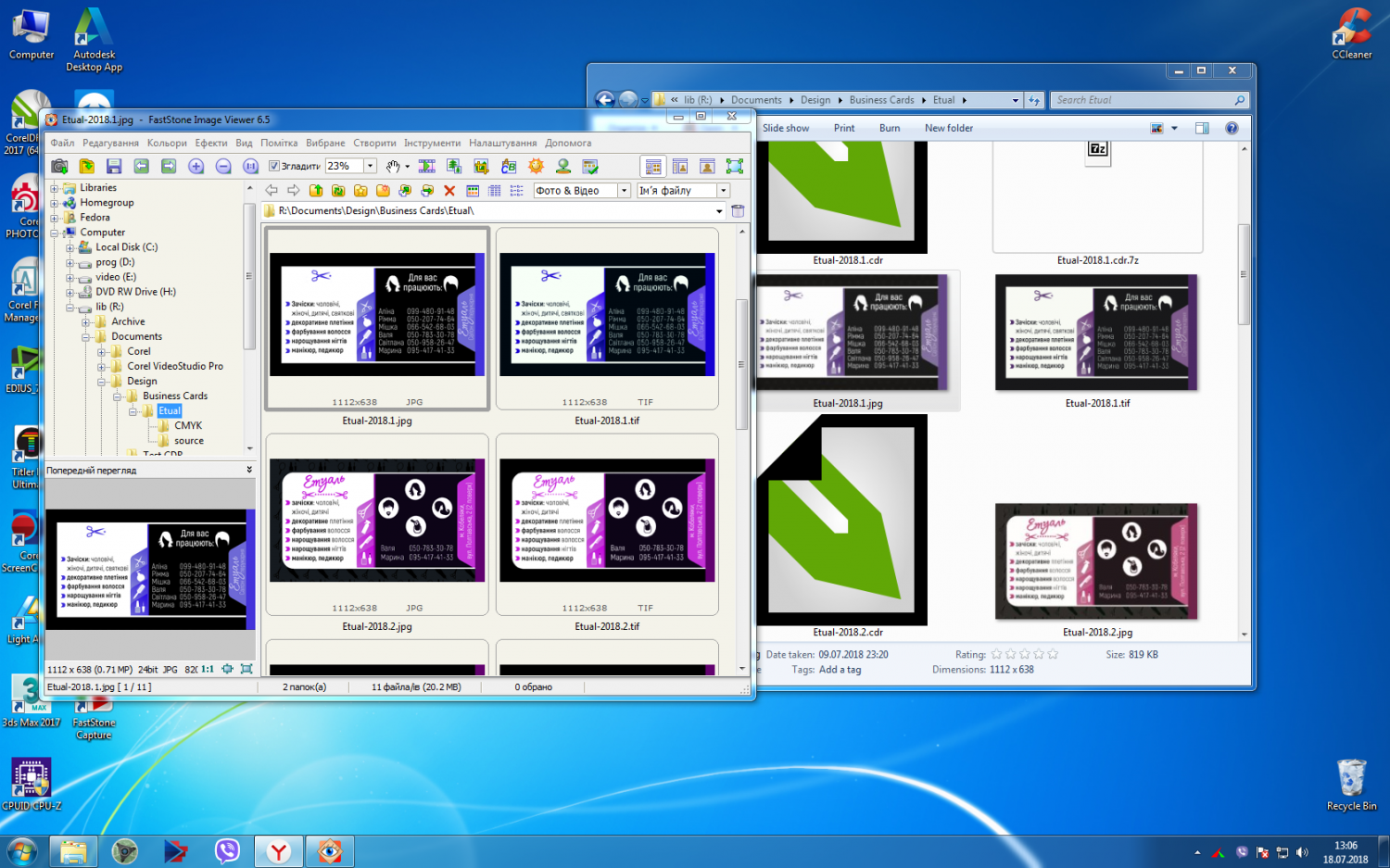Open the camera acquire-image icon
This screenshot has width=1390, height=868.
[x=59, y=167]
